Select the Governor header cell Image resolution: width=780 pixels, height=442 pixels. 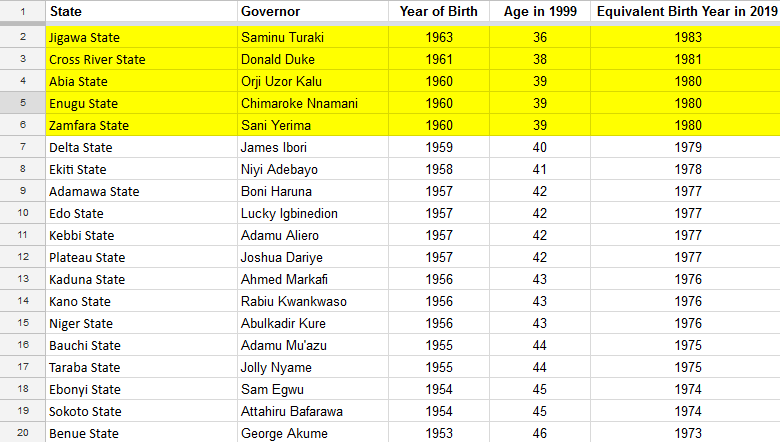click(x=313, y=11)
